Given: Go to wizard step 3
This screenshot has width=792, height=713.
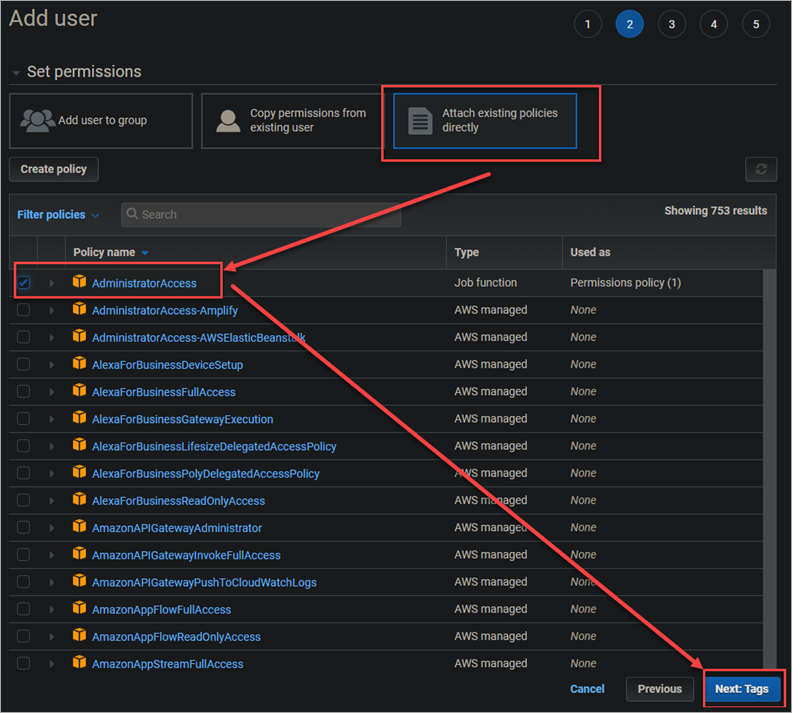Looking at the screenshot, I should [672, 24].
